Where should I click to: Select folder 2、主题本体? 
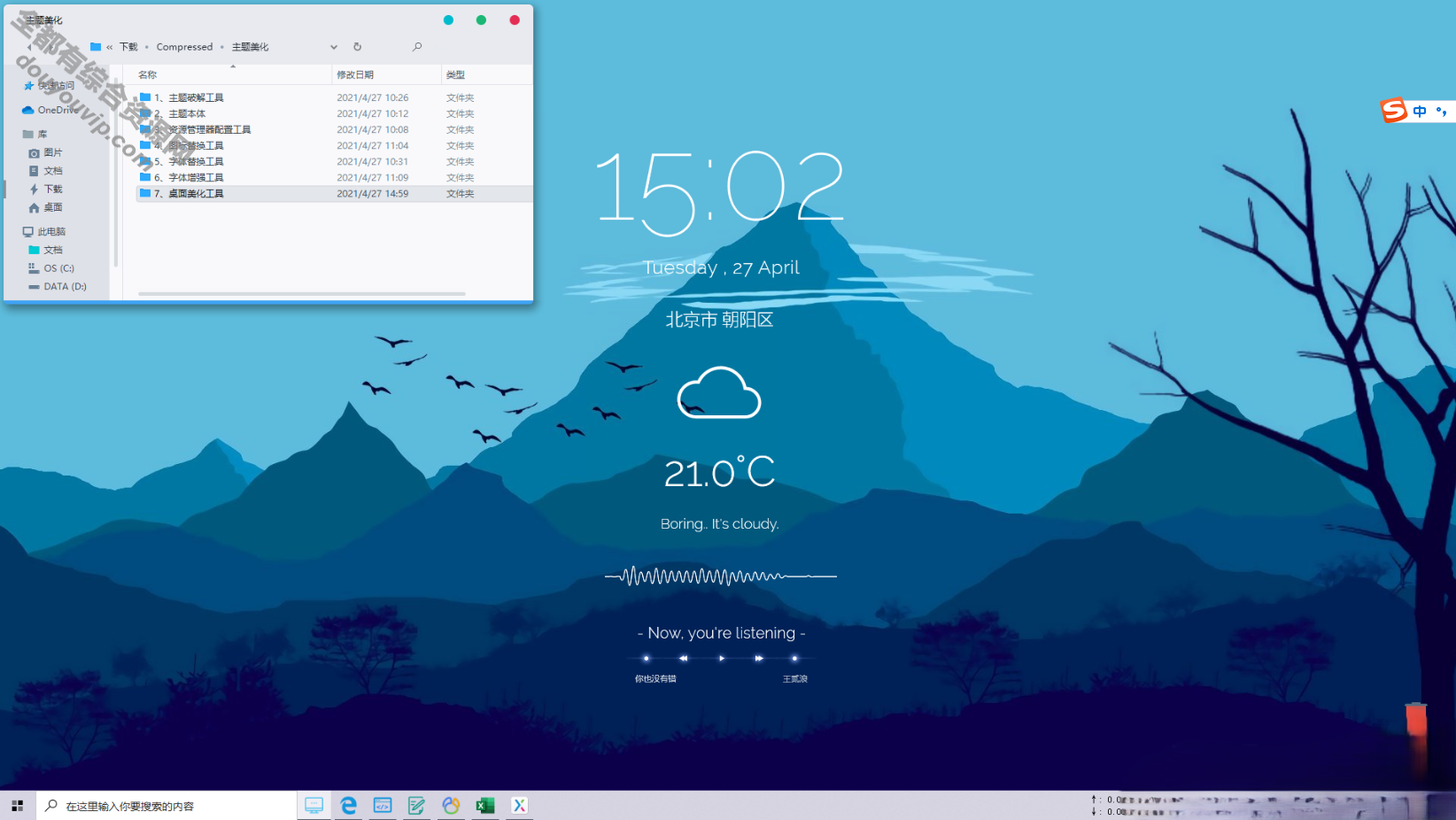180,113
